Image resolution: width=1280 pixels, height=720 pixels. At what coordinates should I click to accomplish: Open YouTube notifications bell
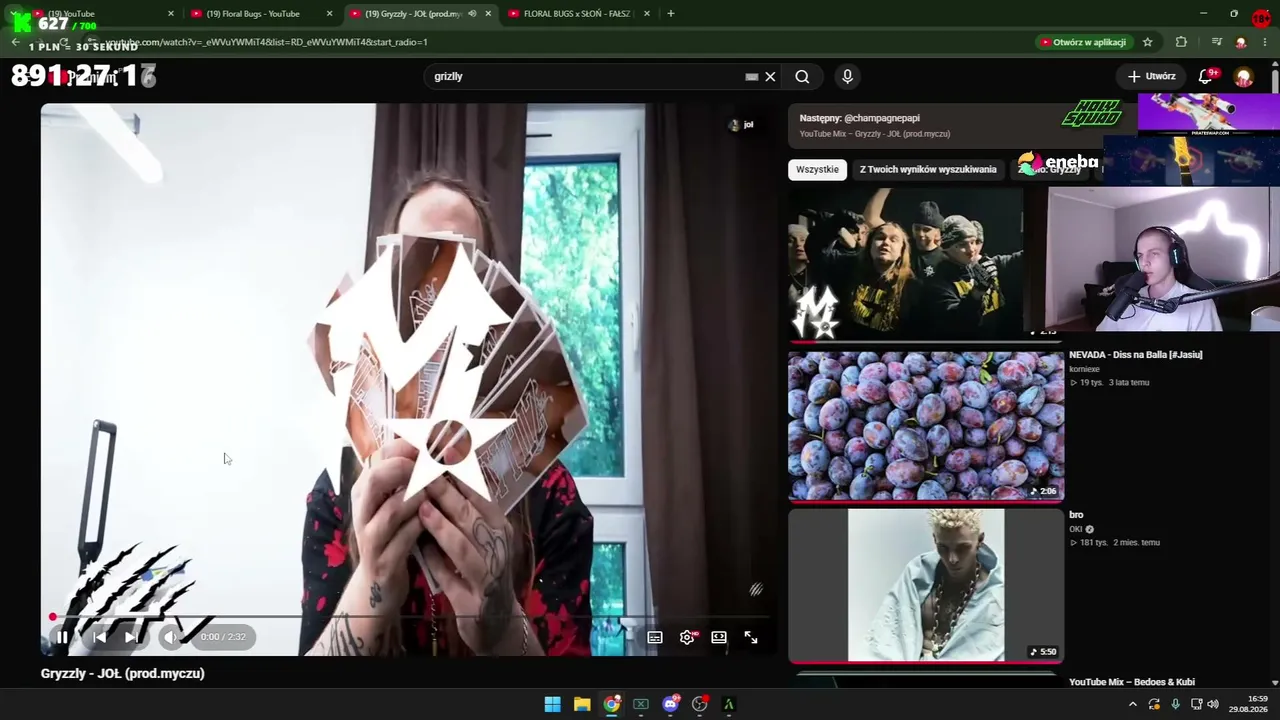[1206, 76]
